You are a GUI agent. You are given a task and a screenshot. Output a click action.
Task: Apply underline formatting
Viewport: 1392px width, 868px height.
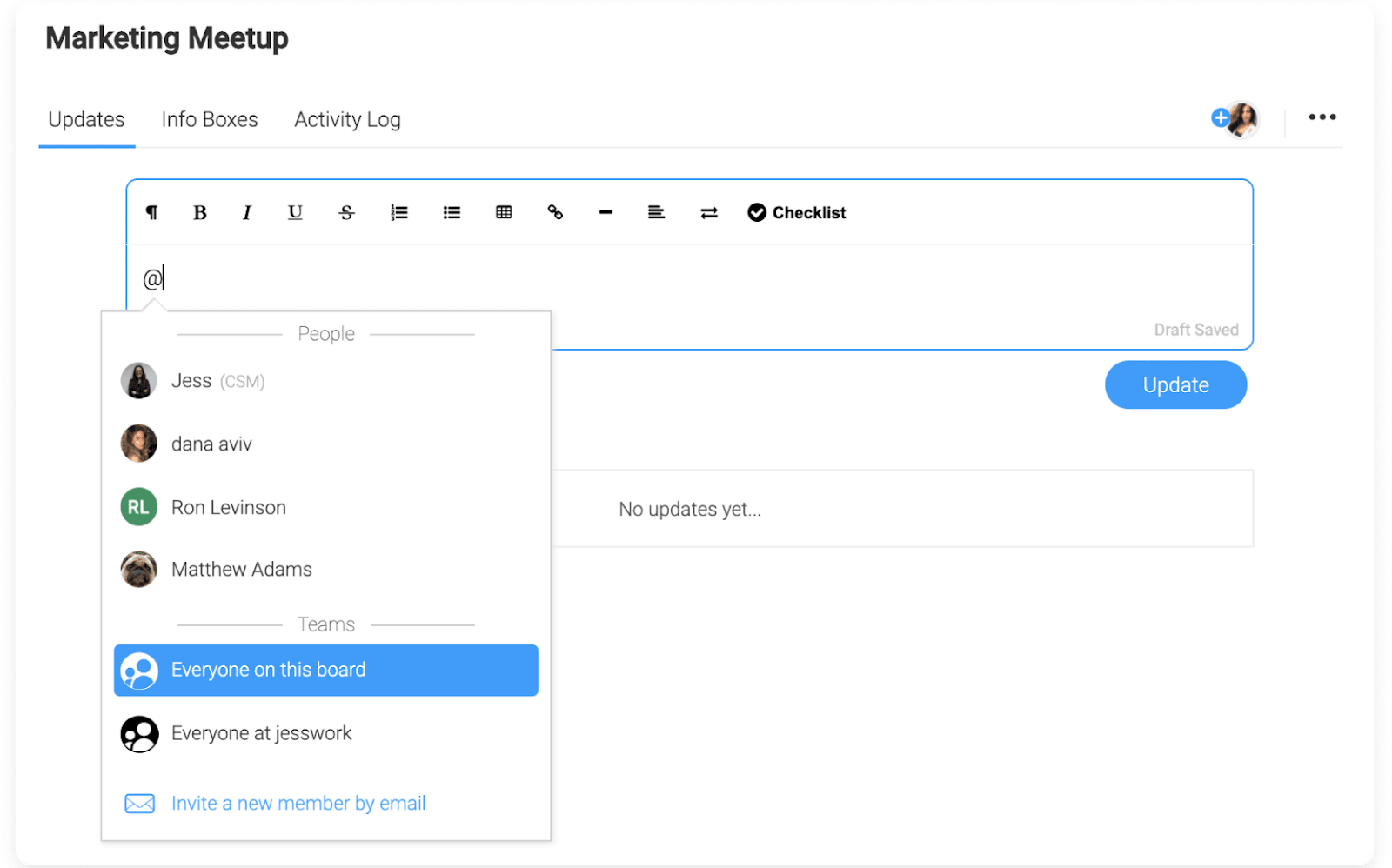[x=295, y=212]
